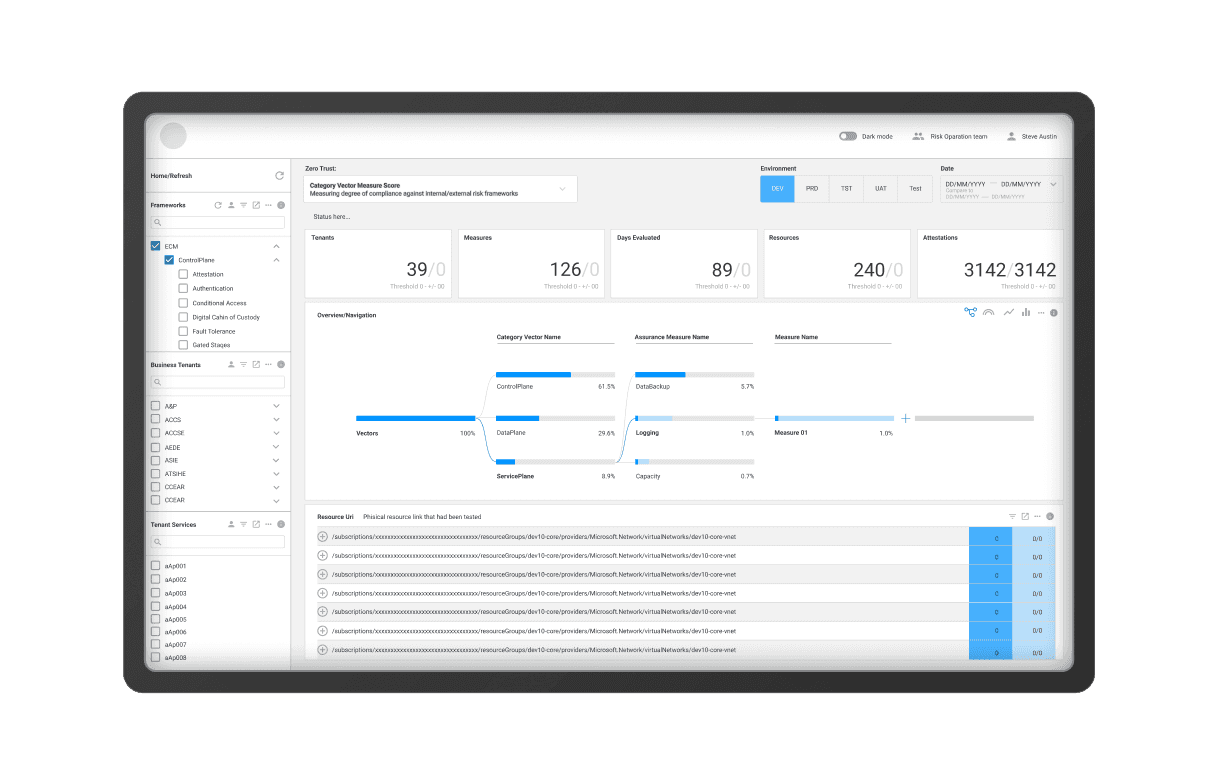
Task: Click the Home/Refresh label
Action: click(x=171, y=176)
